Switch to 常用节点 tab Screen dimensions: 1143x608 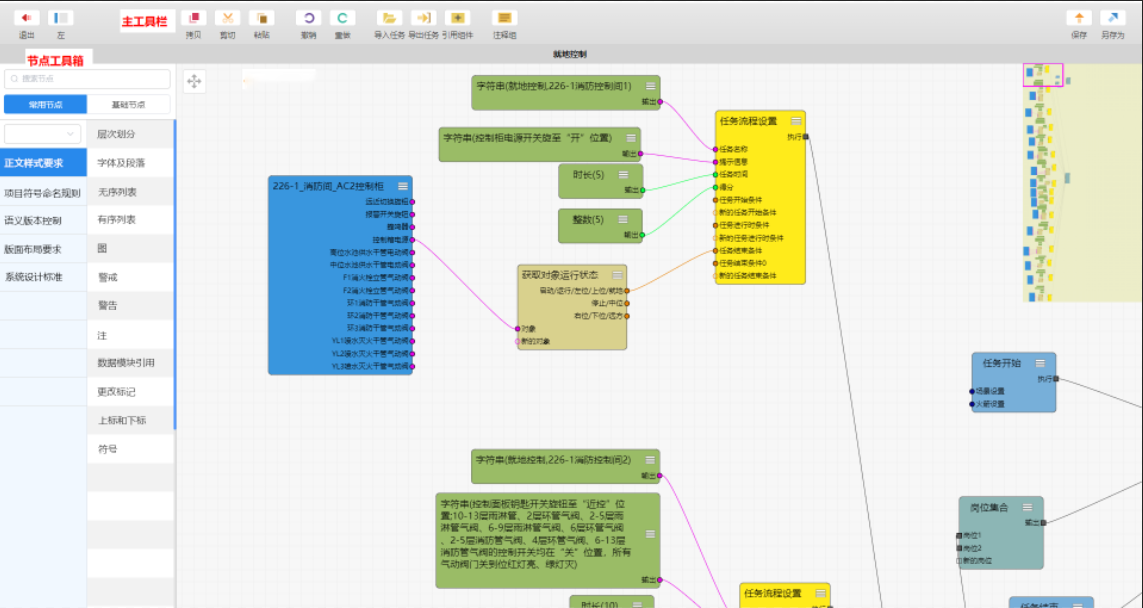click(x=45, y=104)
